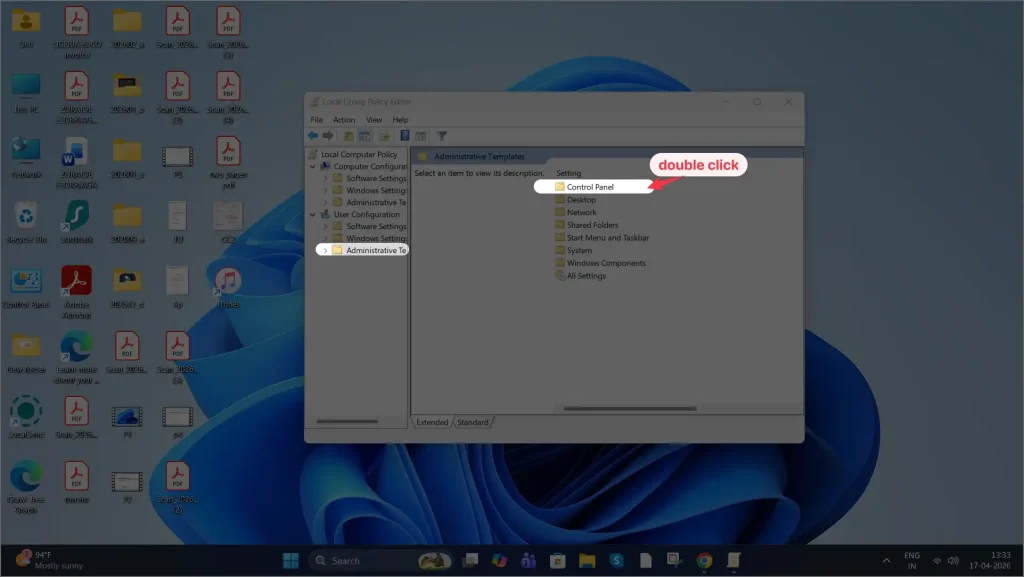Open the Action menu

(x=344, y=119)
